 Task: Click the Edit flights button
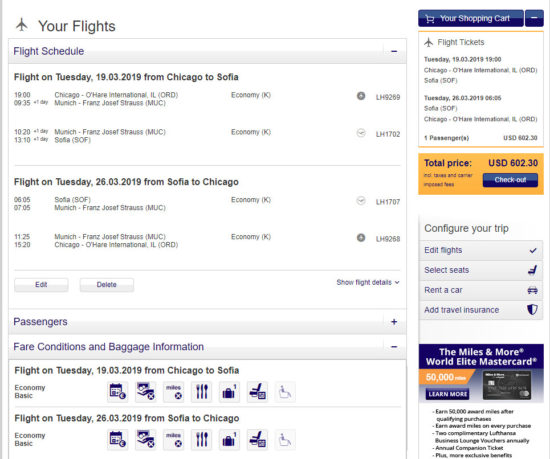pos(481,250)
